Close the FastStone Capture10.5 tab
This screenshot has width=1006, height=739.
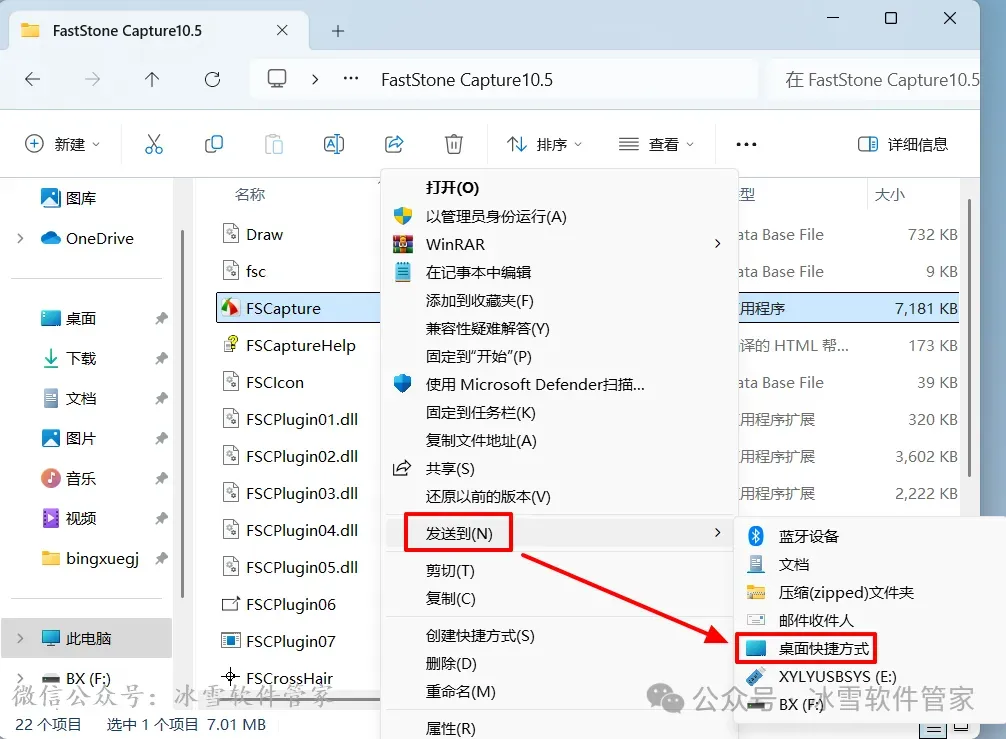pos(282,30)
